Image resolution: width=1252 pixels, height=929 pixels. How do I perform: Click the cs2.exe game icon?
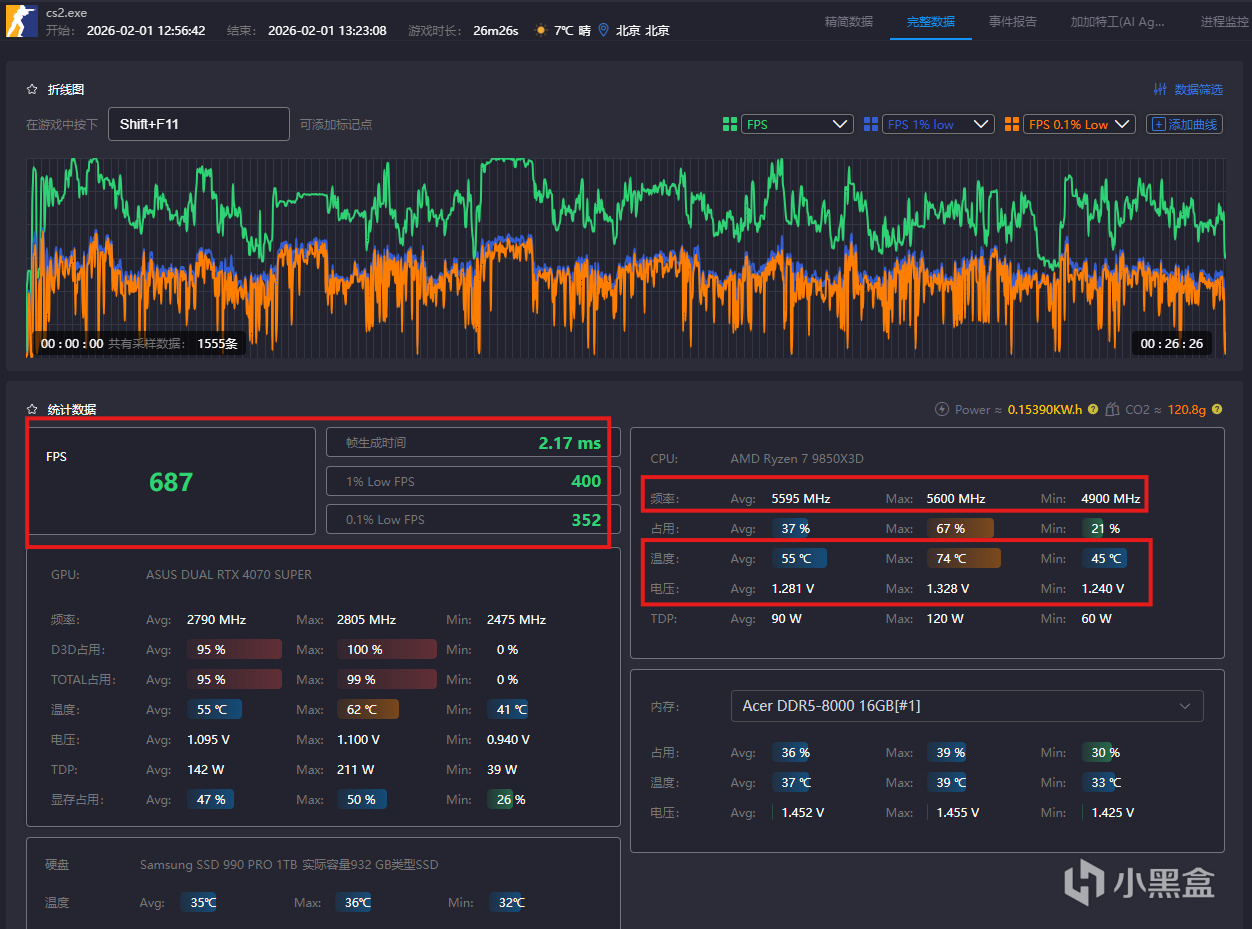pyautogui.click(x=21, y=20)
